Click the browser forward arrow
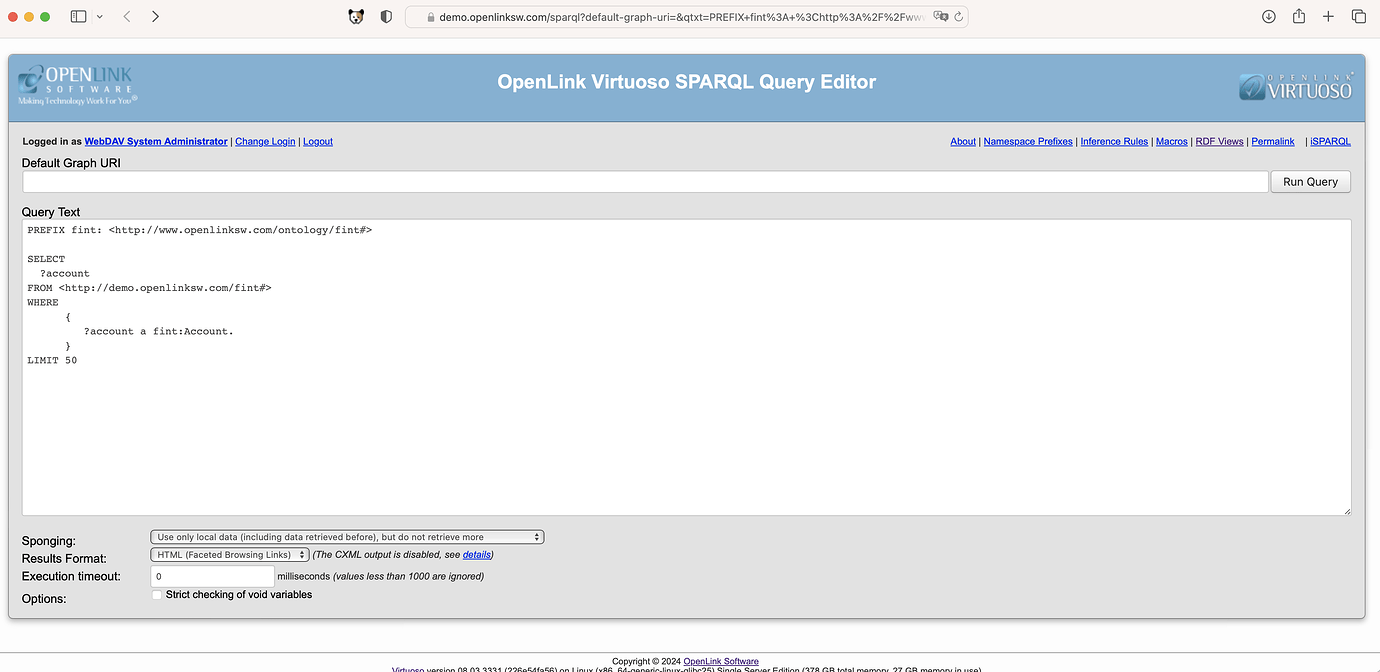This screenshot has height=672, width=1380. tap(155, 17)
